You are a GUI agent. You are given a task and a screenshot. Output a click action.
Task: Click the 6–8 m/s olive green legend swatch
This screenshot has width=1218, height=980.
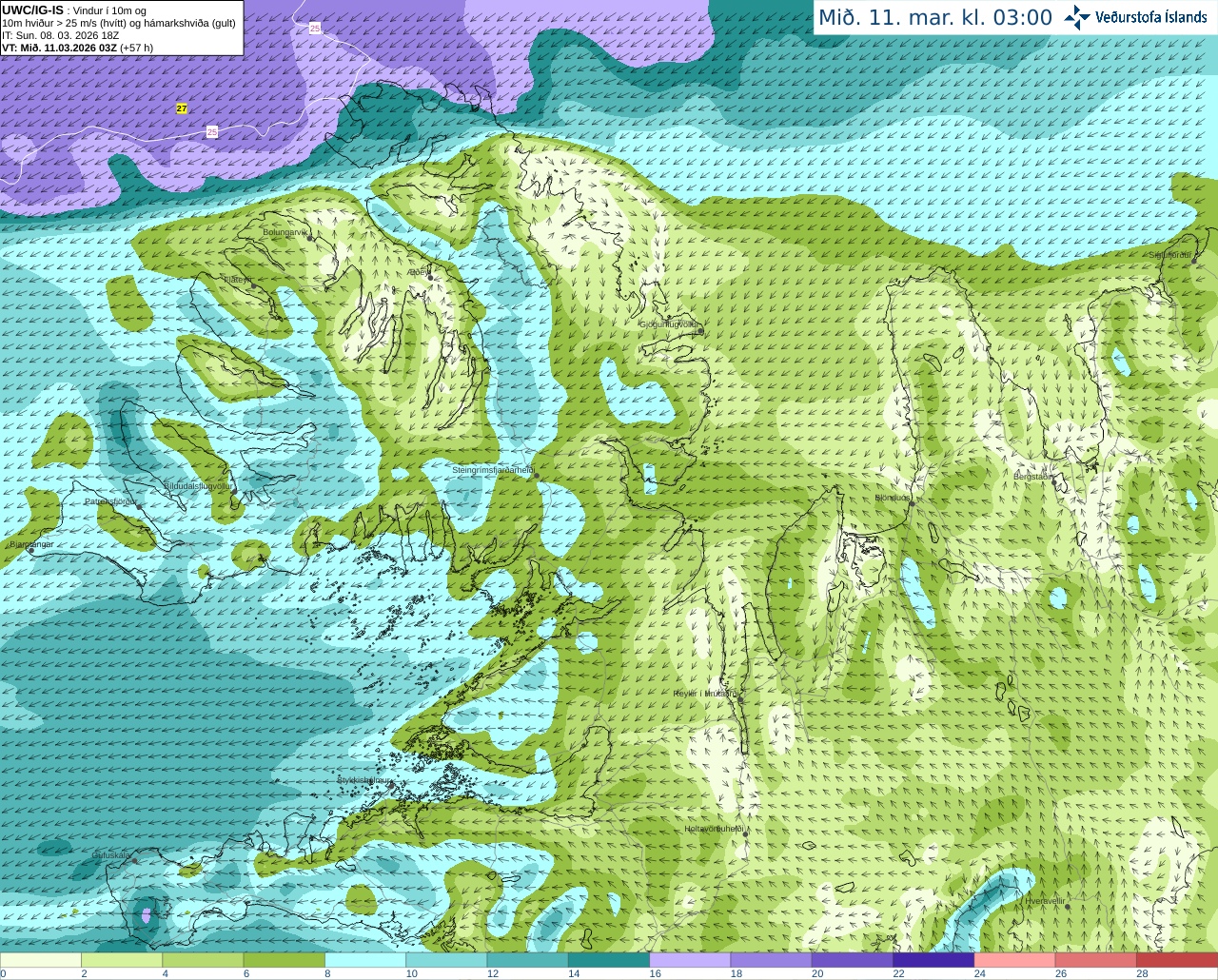285,960
